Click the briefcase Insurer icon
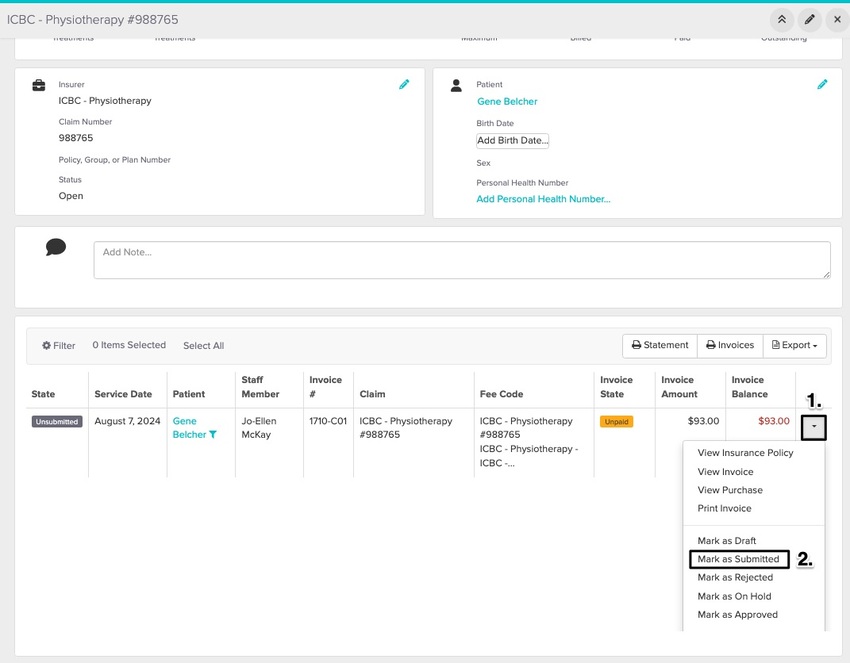 (38, 85)
